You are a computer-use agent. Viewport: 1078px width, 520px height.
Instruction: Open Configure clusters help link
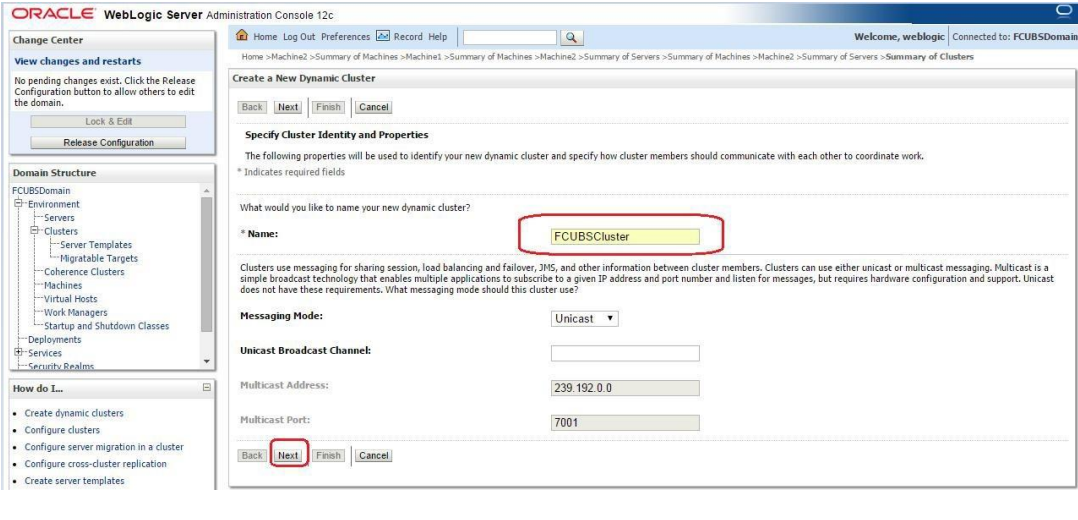pos(62,431)
